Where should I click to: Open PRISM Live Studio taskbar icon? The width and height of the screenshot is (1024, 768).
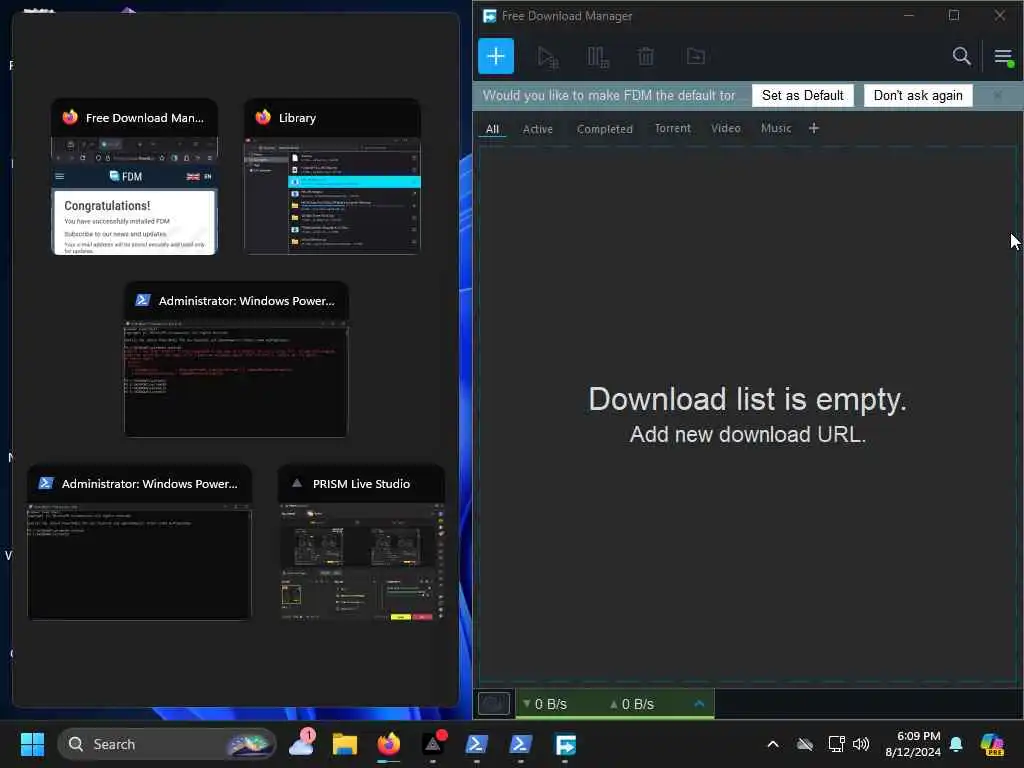pyautogui.click(x=434, y=744)
